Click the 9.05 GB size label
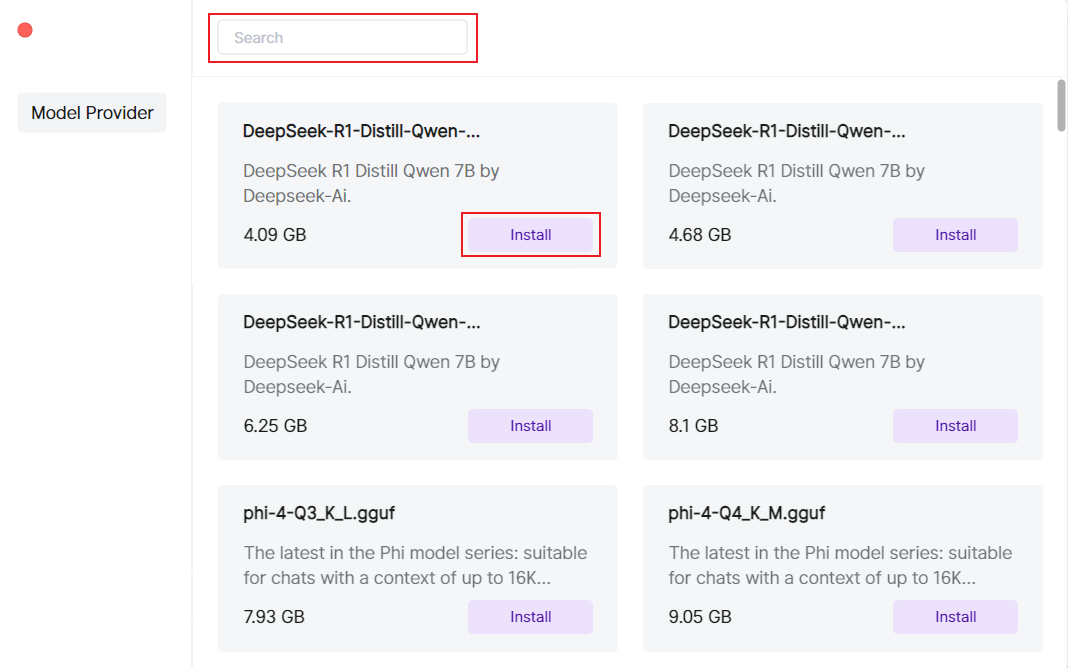 click(700, 617)
